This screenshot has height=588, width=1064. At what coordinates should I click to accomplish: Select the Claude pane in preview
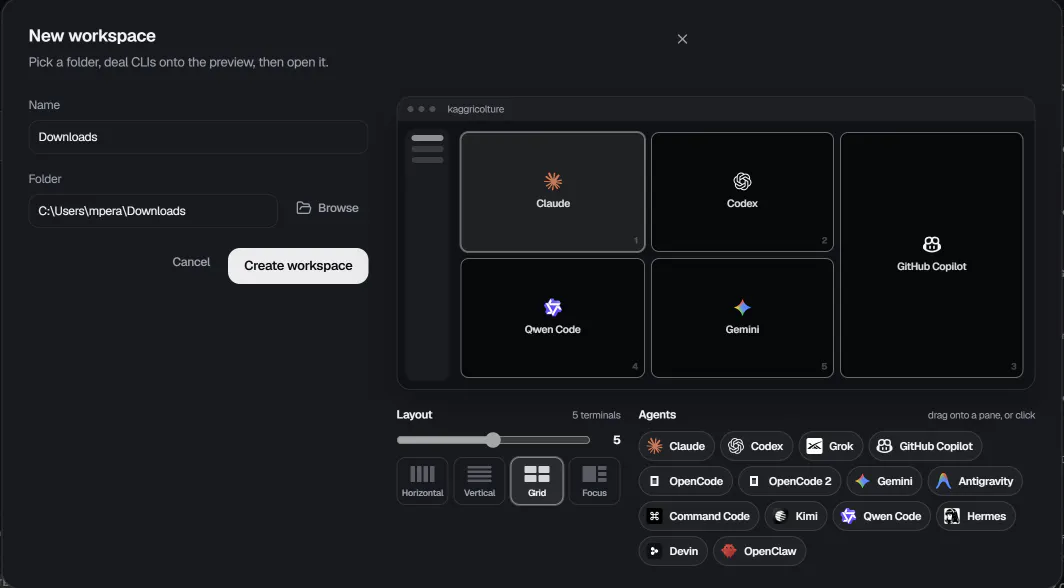pyautogui.click(x=552, y=192)
